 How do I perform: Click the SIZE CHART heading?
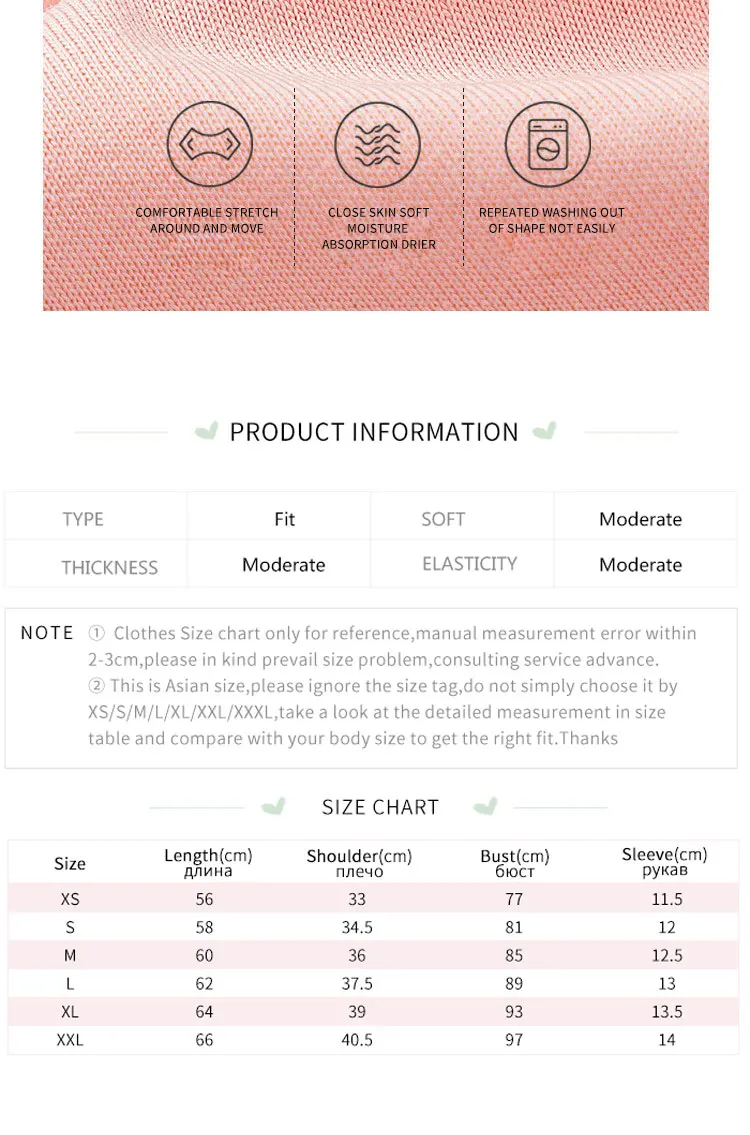[x=380, y=807]
